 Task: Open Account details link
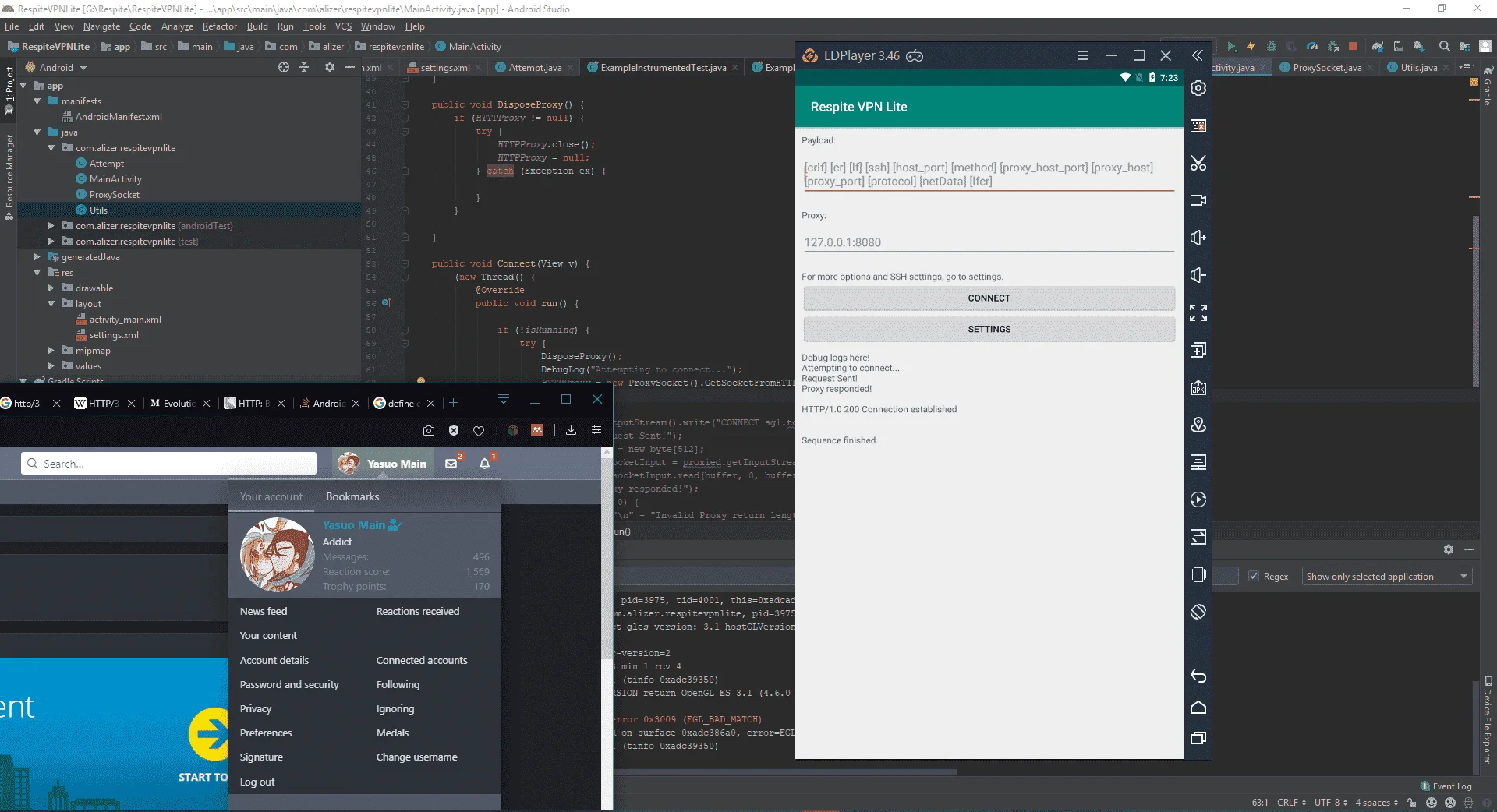click(x=274, y=660)
